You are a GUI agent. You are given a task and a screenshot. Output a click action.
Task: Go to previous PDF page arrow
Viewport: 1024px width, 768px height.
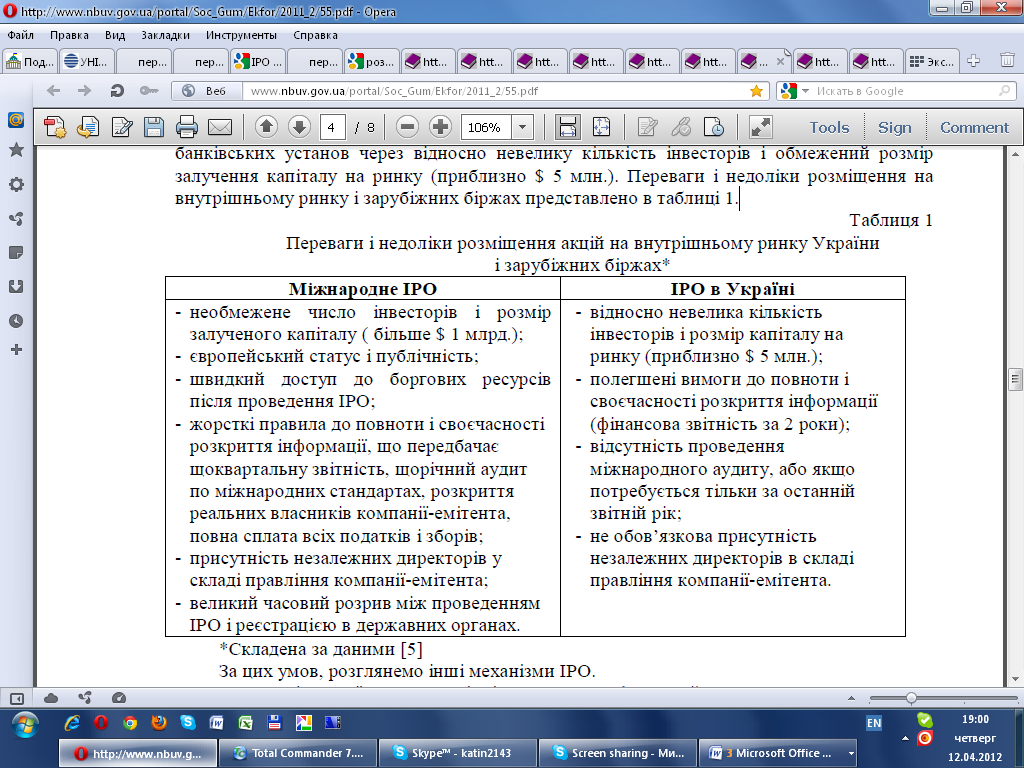[266, 127]
